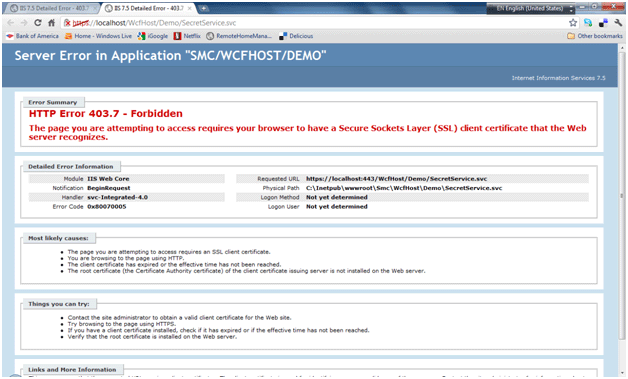Open the wrench settings menu
This screenshot has height=379, width=628.
tap(618, 23)
